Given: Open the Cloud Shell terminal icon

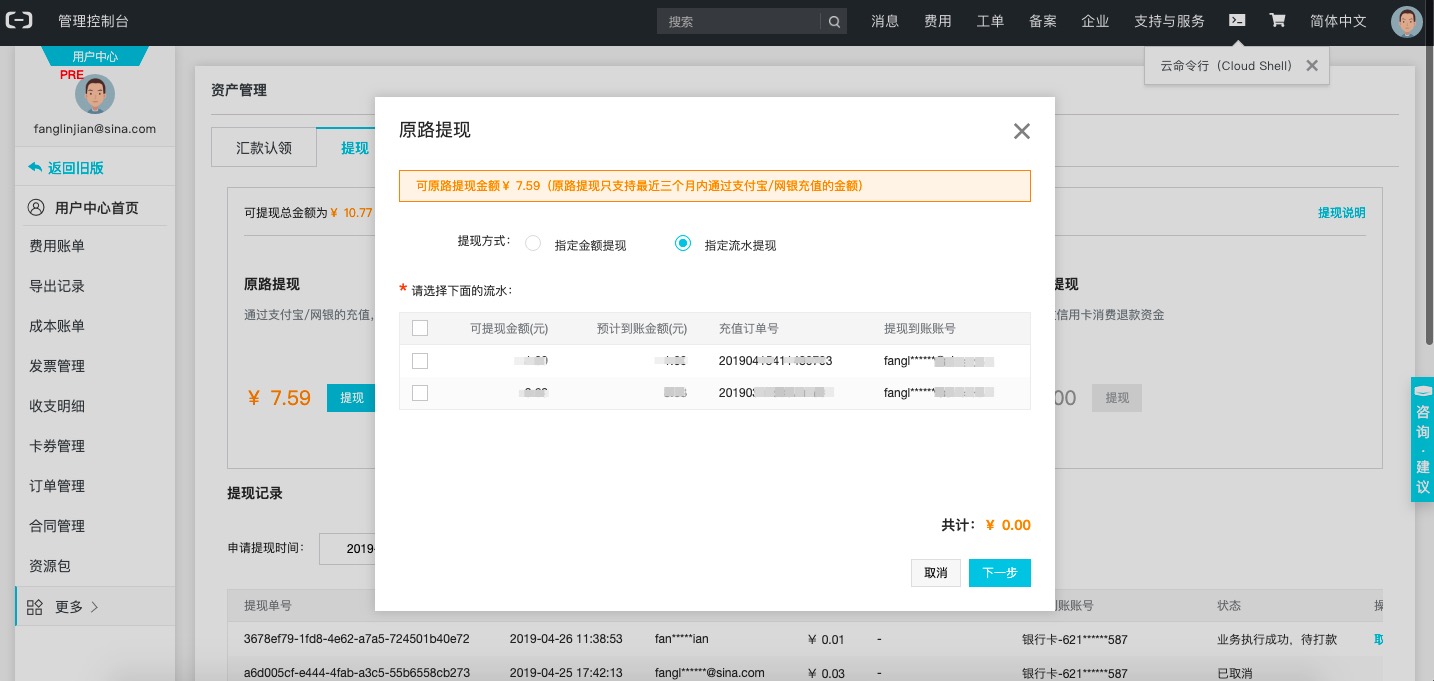Looking at the screenshot, I should pos(1237,20).
